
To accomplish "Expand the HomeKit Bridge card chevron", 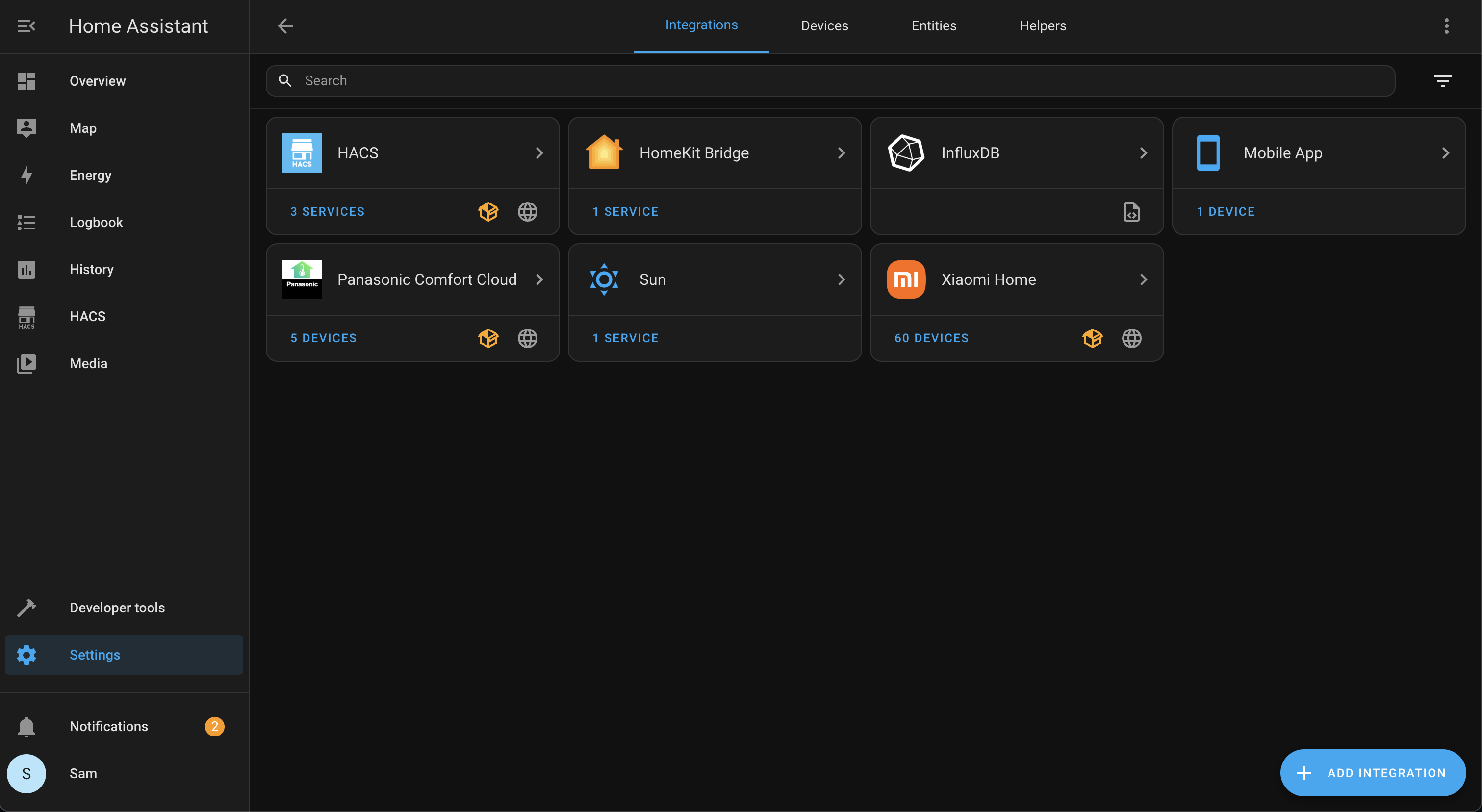I will click(841, 153).
